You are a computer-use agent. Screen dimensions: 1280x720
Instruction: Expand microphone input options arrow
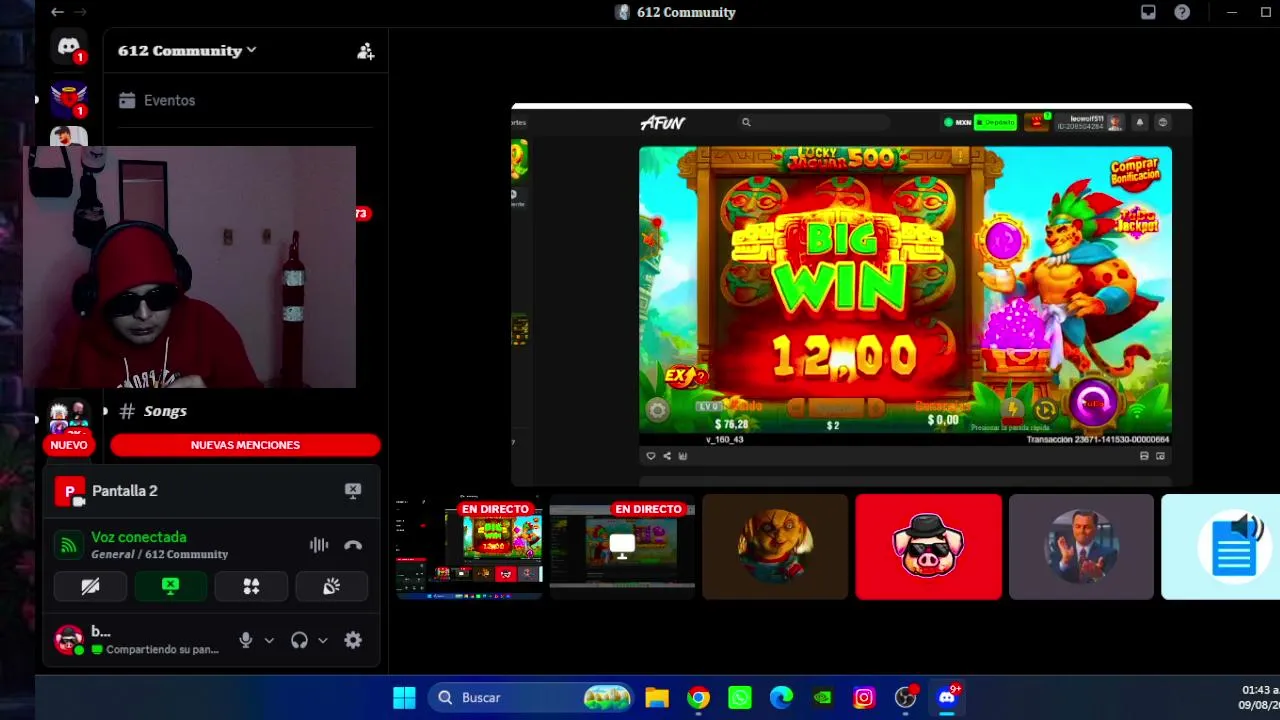269,640
